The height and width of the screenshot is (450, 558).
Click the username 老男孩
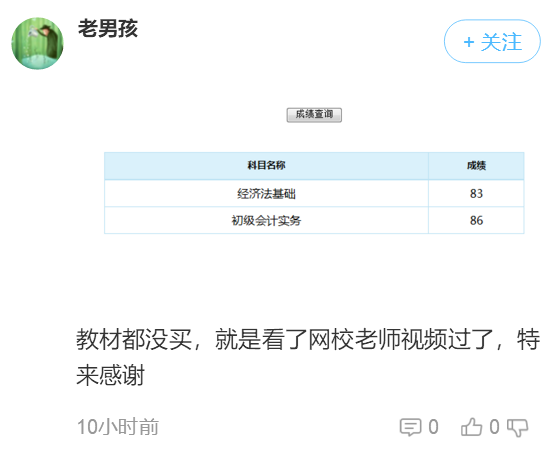[x=108, y=29]
